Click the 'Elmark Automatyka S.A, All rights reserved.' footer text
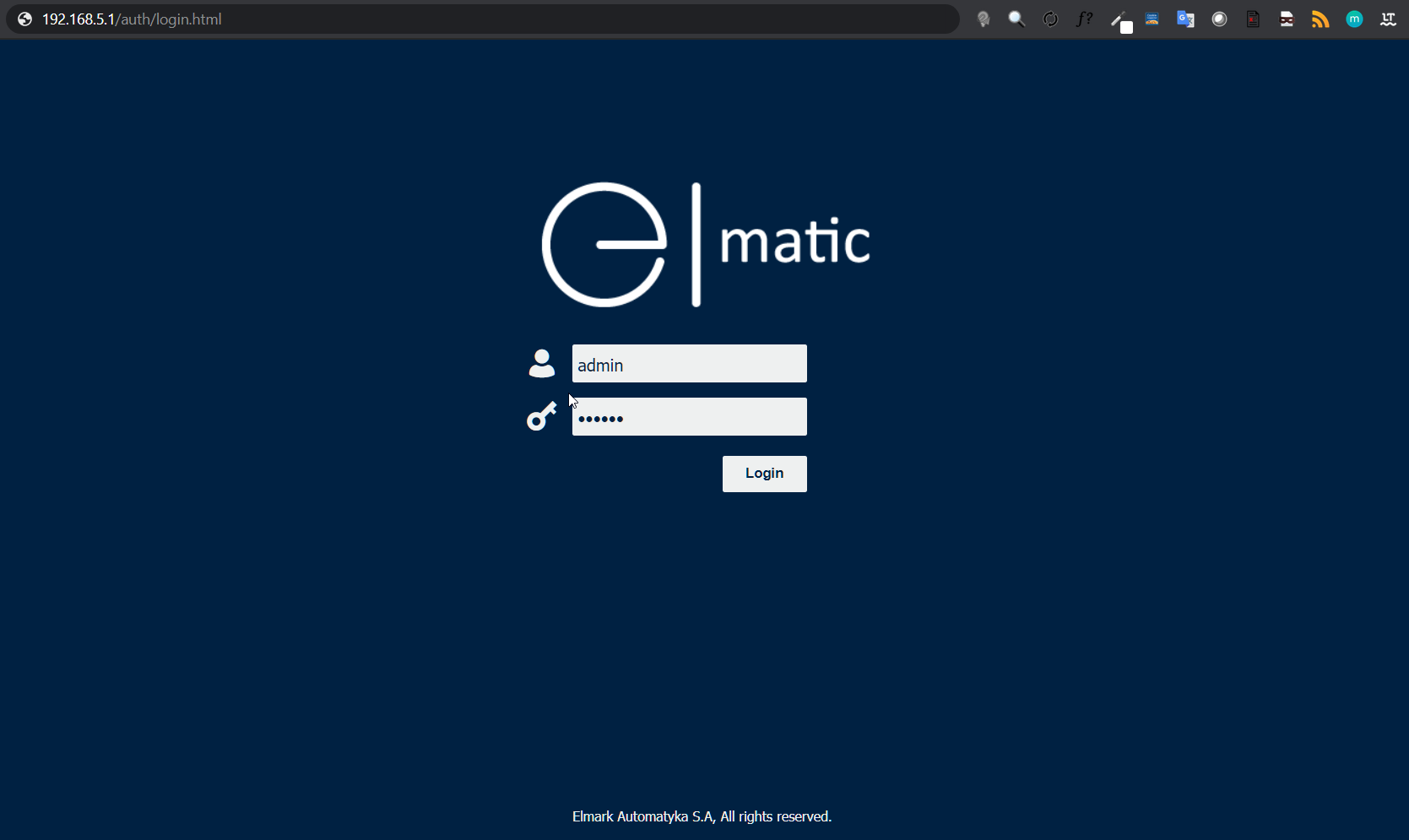1409x840 pixels. point(702,816)
